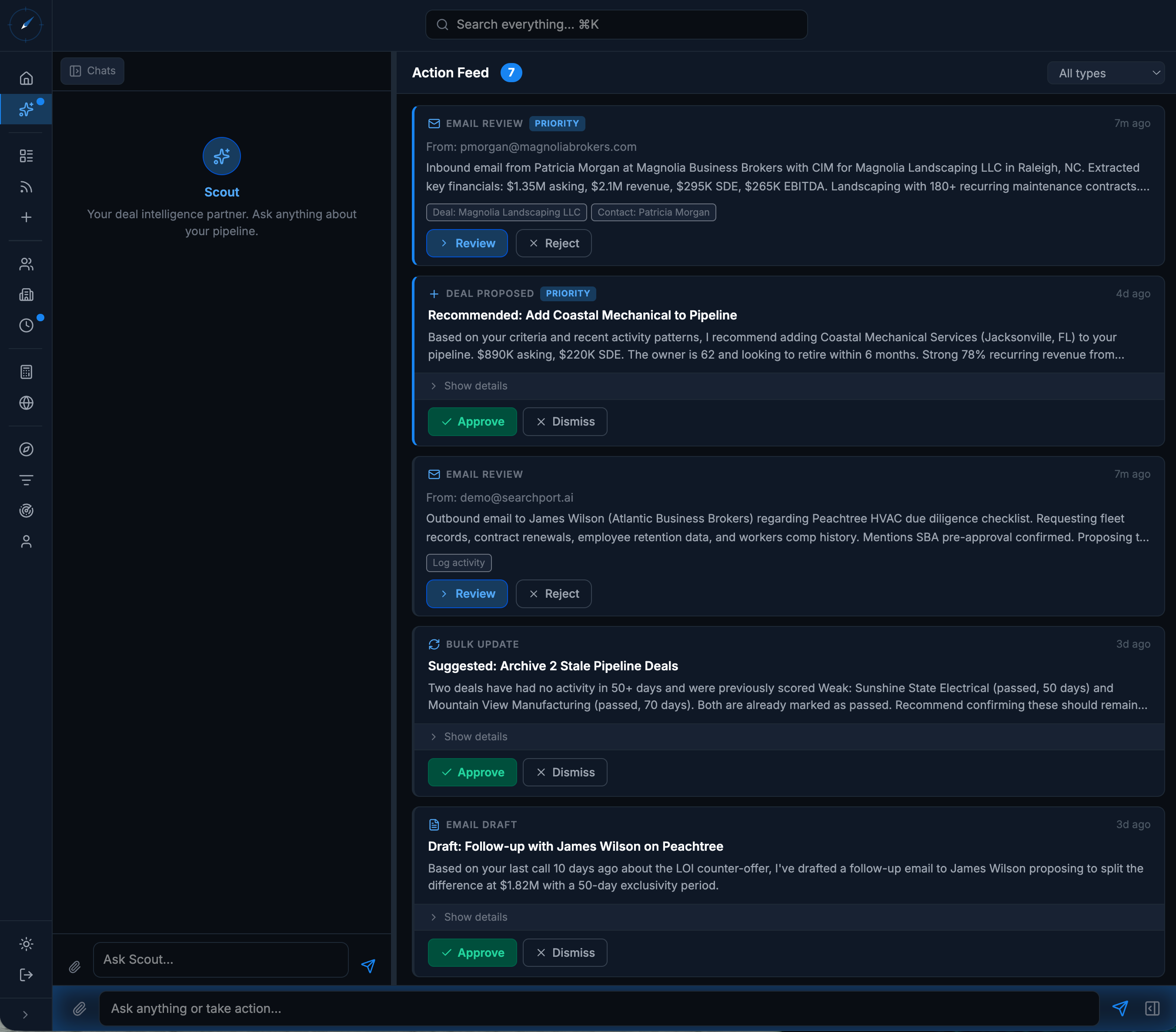The image size is (1176, 1032).
Task: Toggle light mode with the sun icon
Action: 26,943
